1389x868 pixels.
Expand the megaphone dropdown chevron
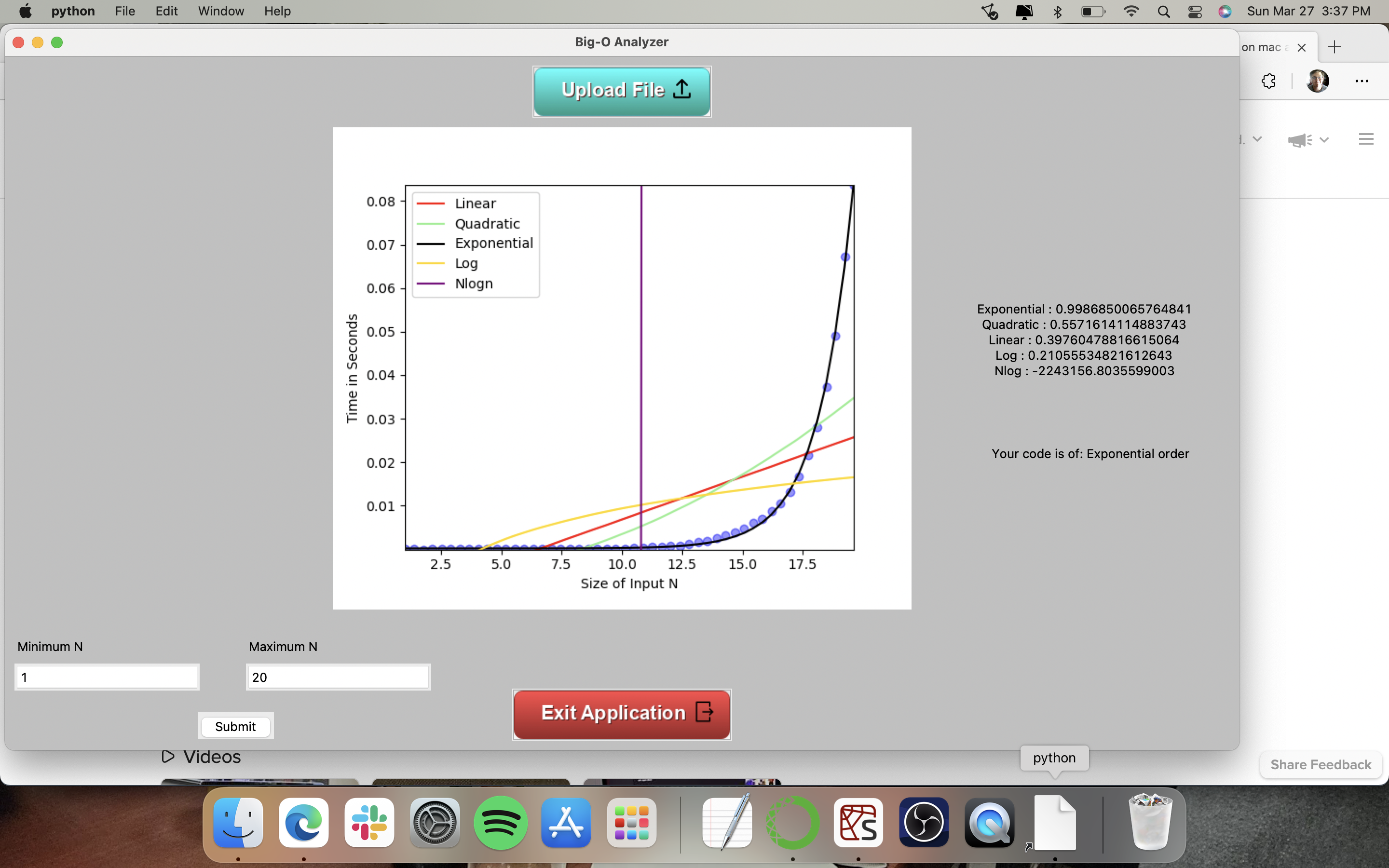[x=1324, y=139]
